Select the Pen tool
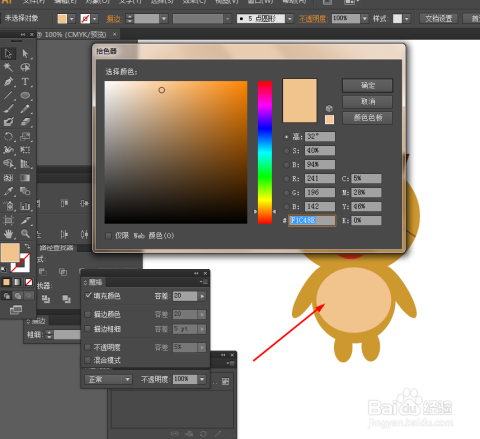This screenshot has height=439, width=480. pos(8,81)
